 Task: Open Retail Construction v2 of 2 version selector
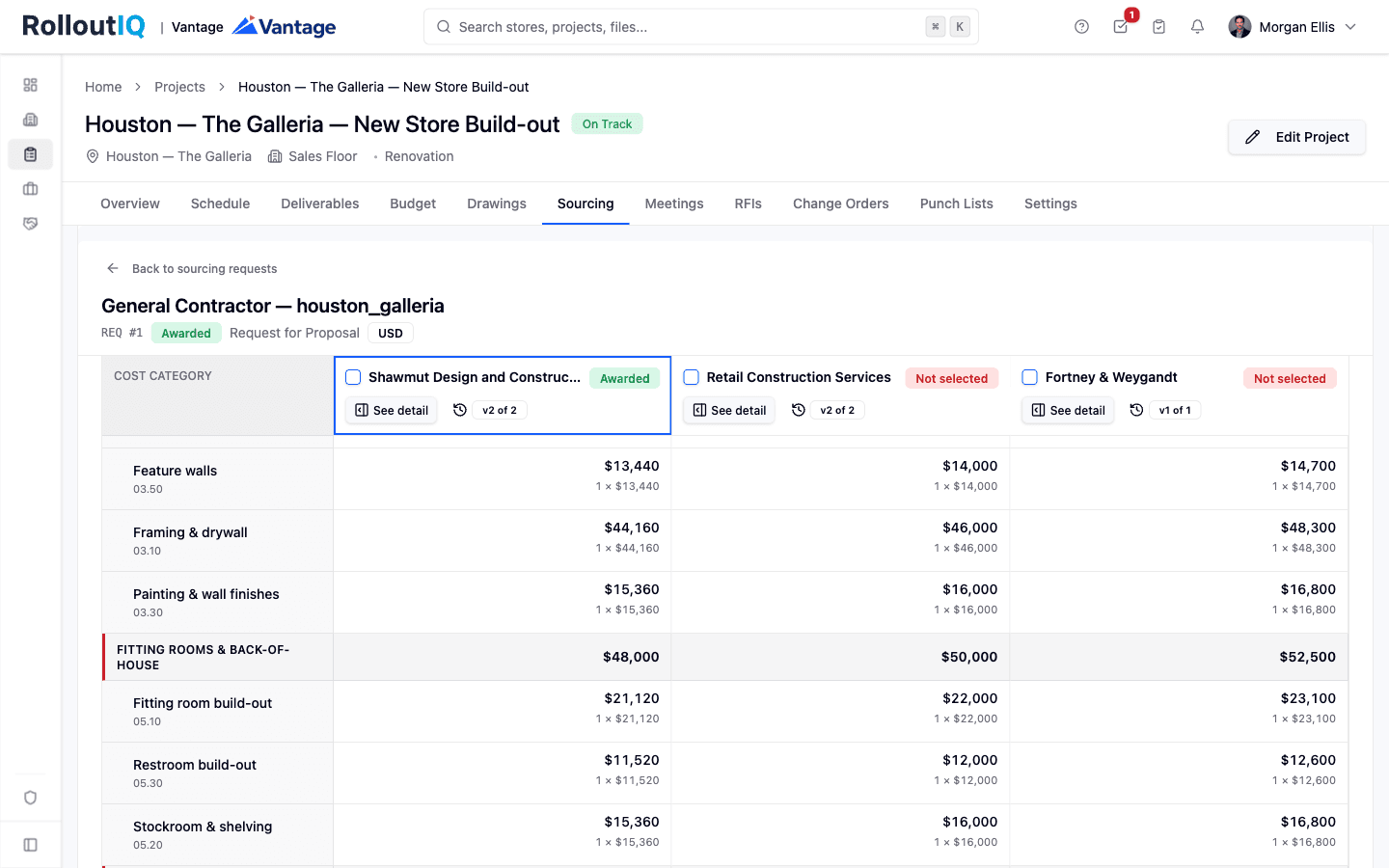click(x=837, y=410)
